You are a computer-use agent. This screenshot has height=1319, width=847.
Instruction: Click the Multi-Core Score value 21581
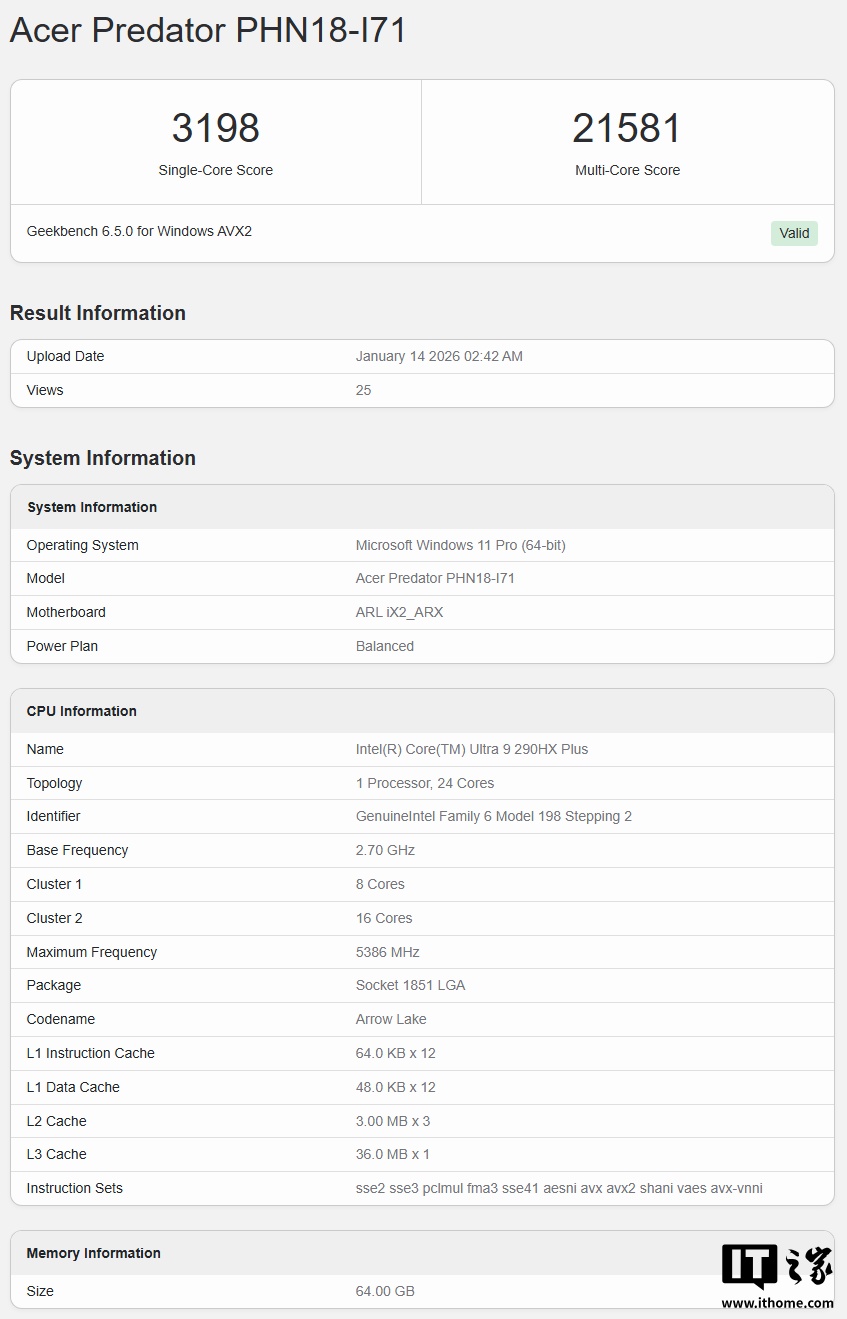point(627,128)
